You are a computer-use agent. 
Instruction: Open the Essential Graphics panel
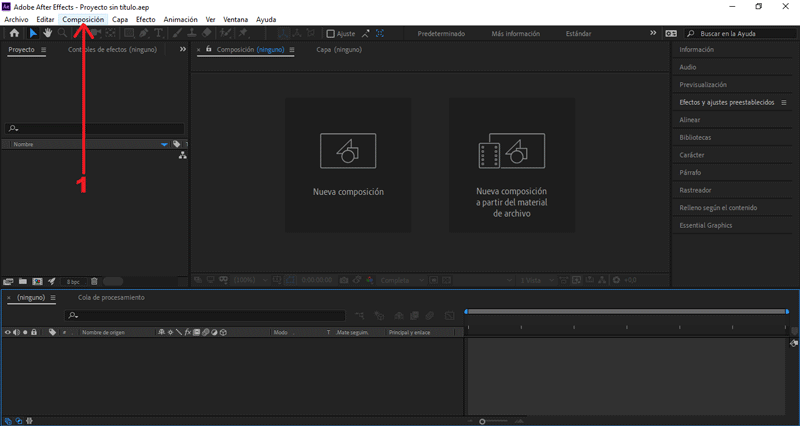coord(706,225)
